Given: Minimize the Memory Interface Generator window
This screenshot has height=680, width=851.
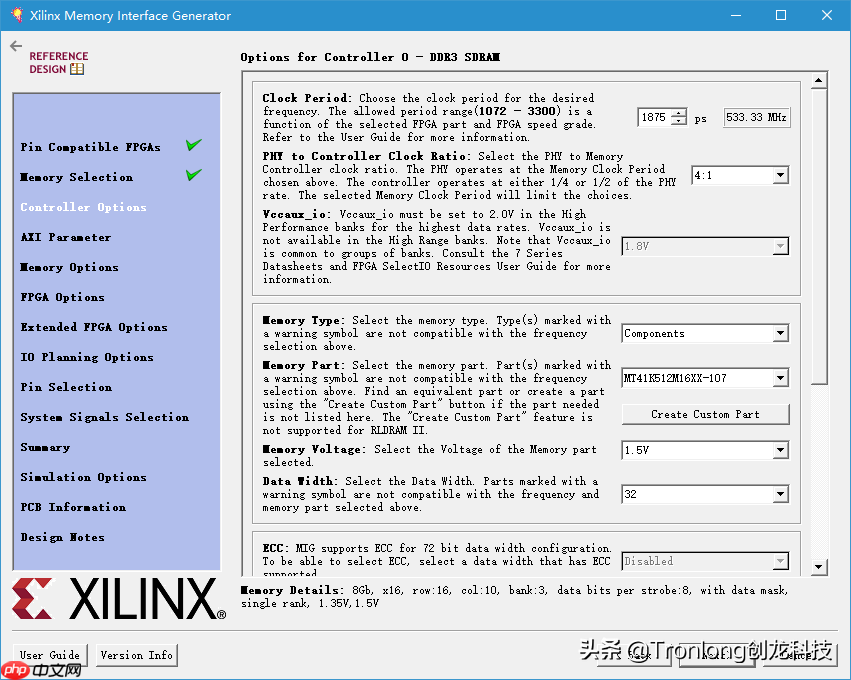Looking at the screenshot, I should click(736, 15).
